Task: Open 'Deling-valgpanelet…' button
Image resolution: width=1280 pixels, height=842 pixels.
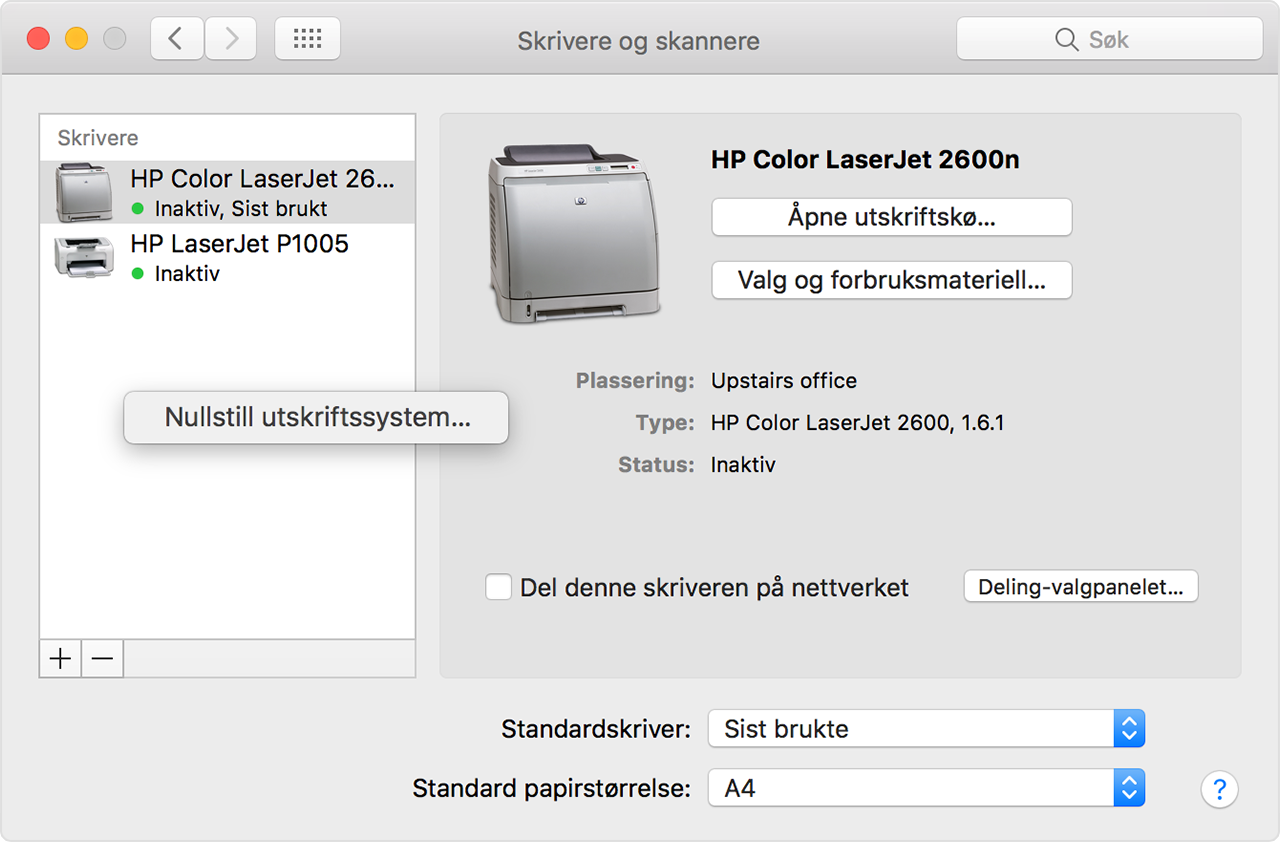Action: tap(1080, 587)
